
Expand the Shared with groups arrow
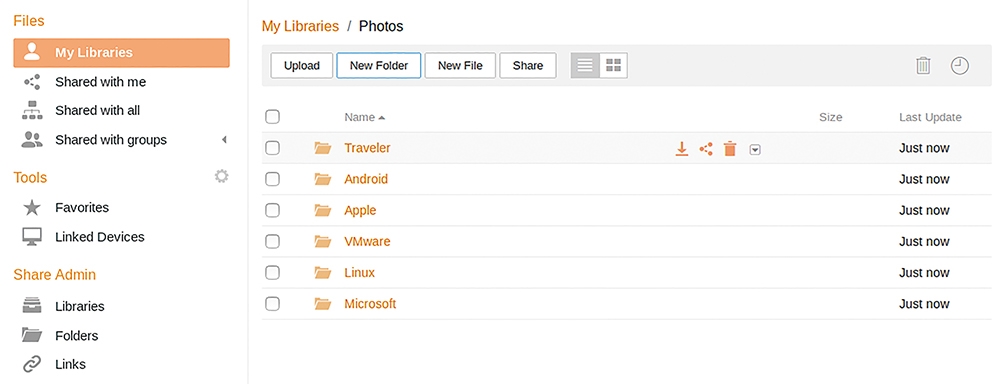224,140
